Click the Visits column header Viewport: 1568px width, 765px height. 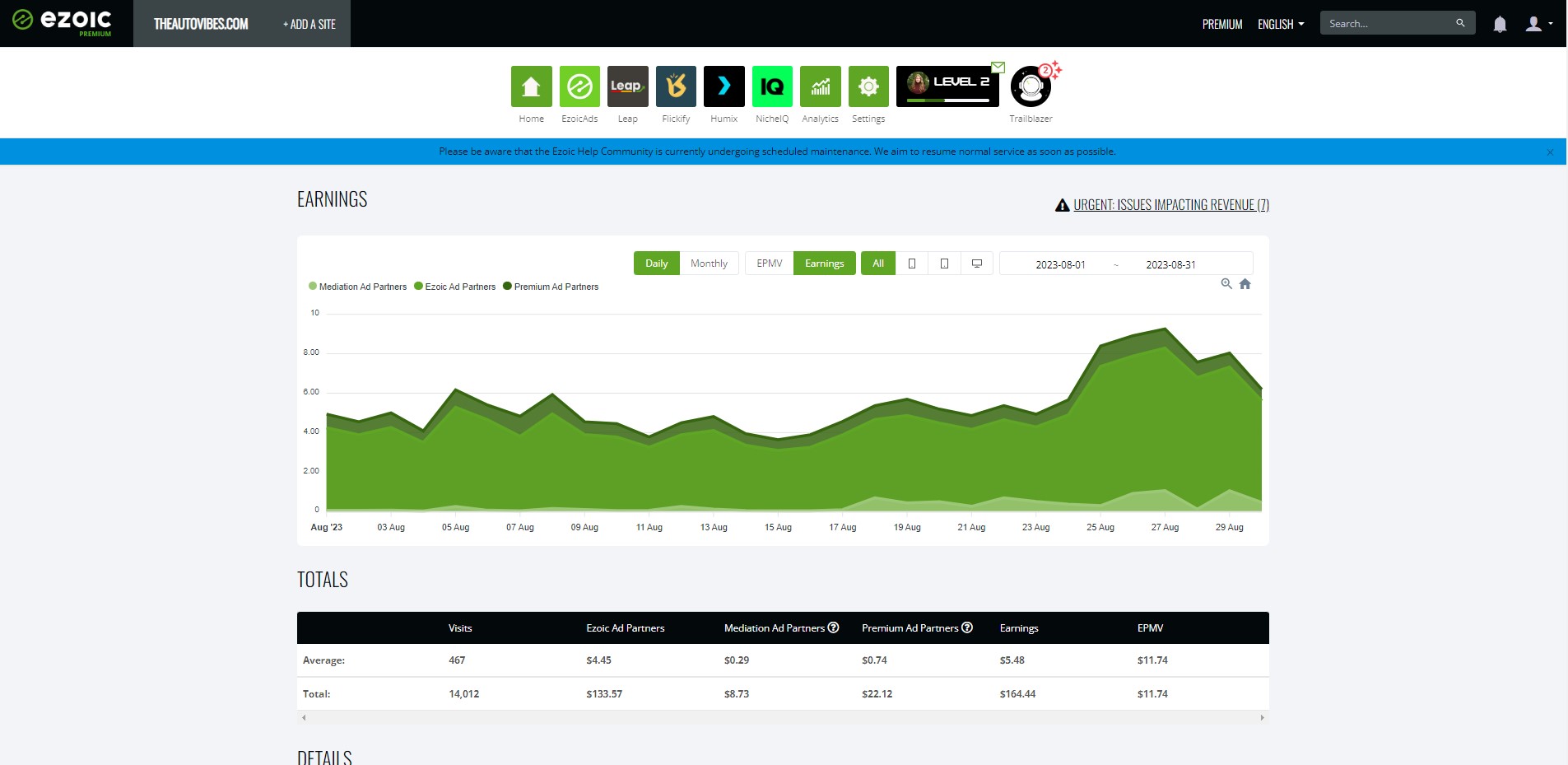[x=460, y=627]
